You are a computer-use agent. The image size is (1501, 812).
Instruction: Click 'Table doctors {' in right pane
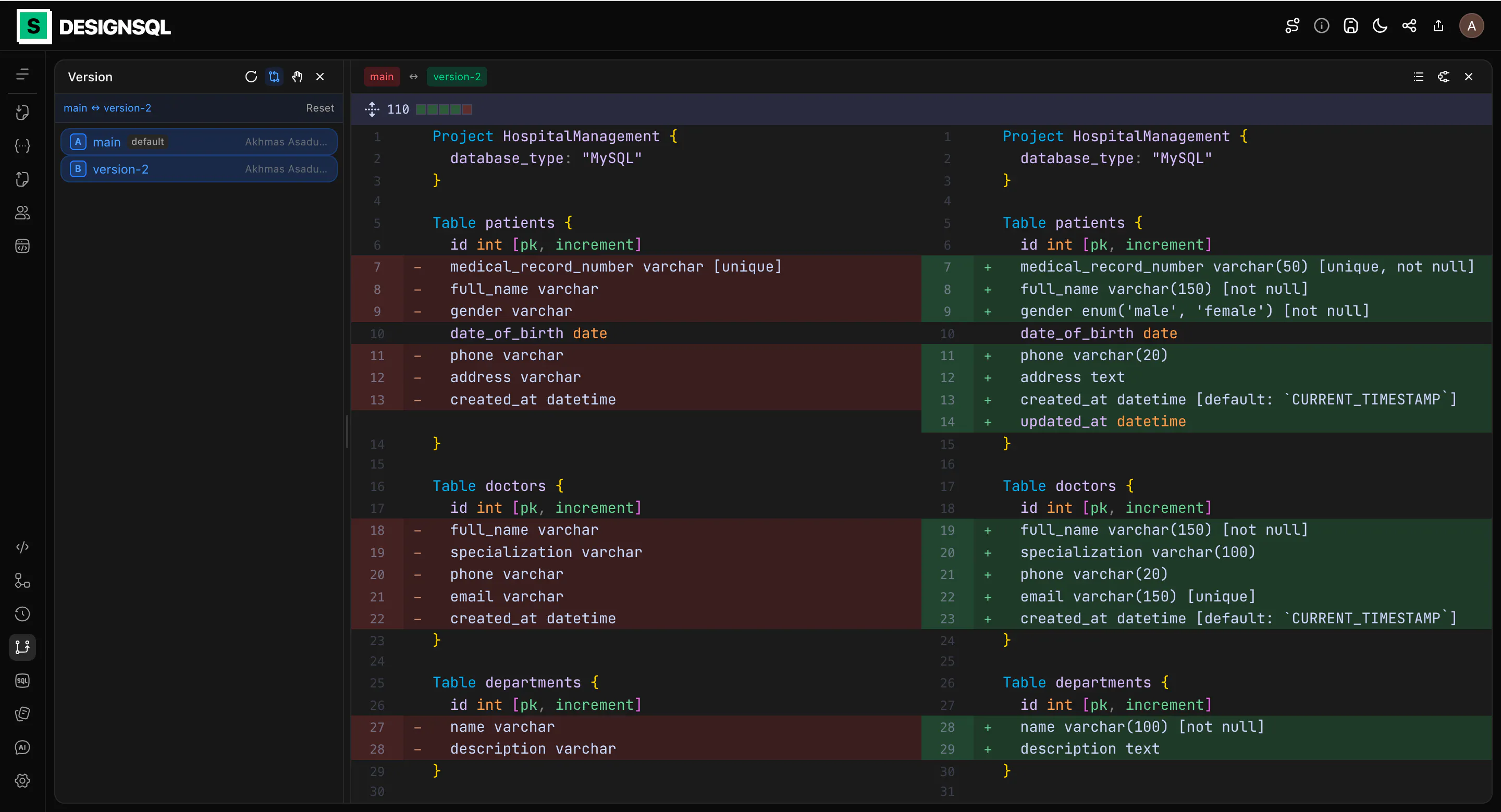pyautogui.click(x=1068, y=486)
